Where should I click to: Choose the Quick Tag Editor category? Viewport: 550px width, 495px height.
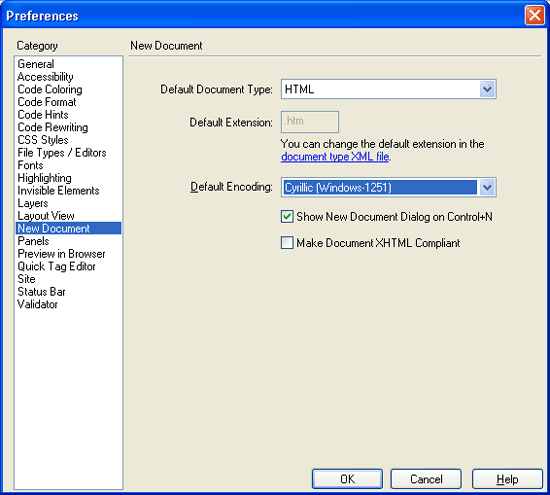click(x=56, y=266)
